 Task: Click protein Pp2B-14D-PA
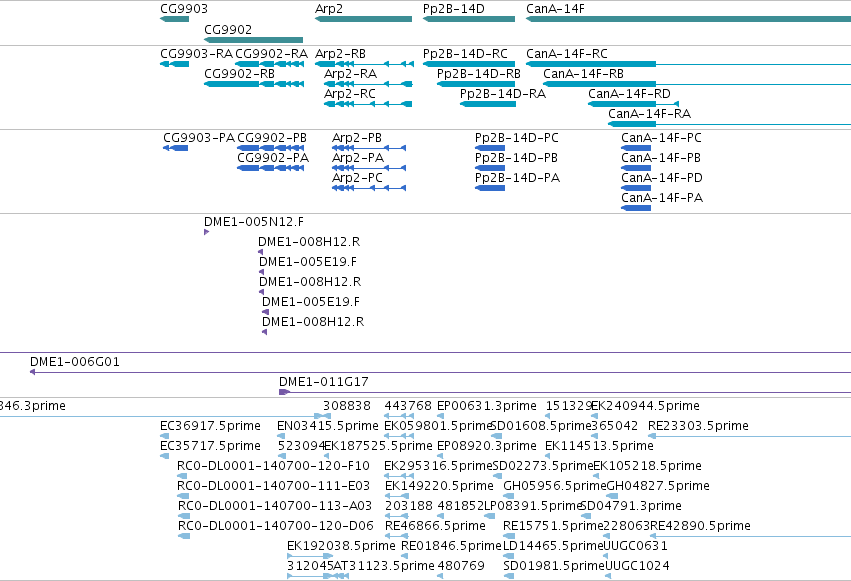(490, 188)
